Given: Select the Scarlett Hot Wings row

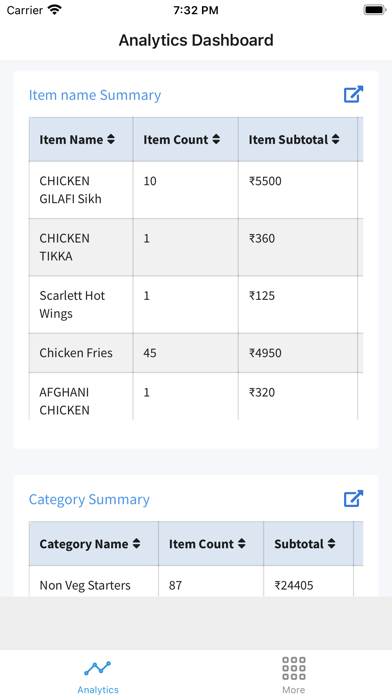Looking at the screenshot, I should (196, 304).
